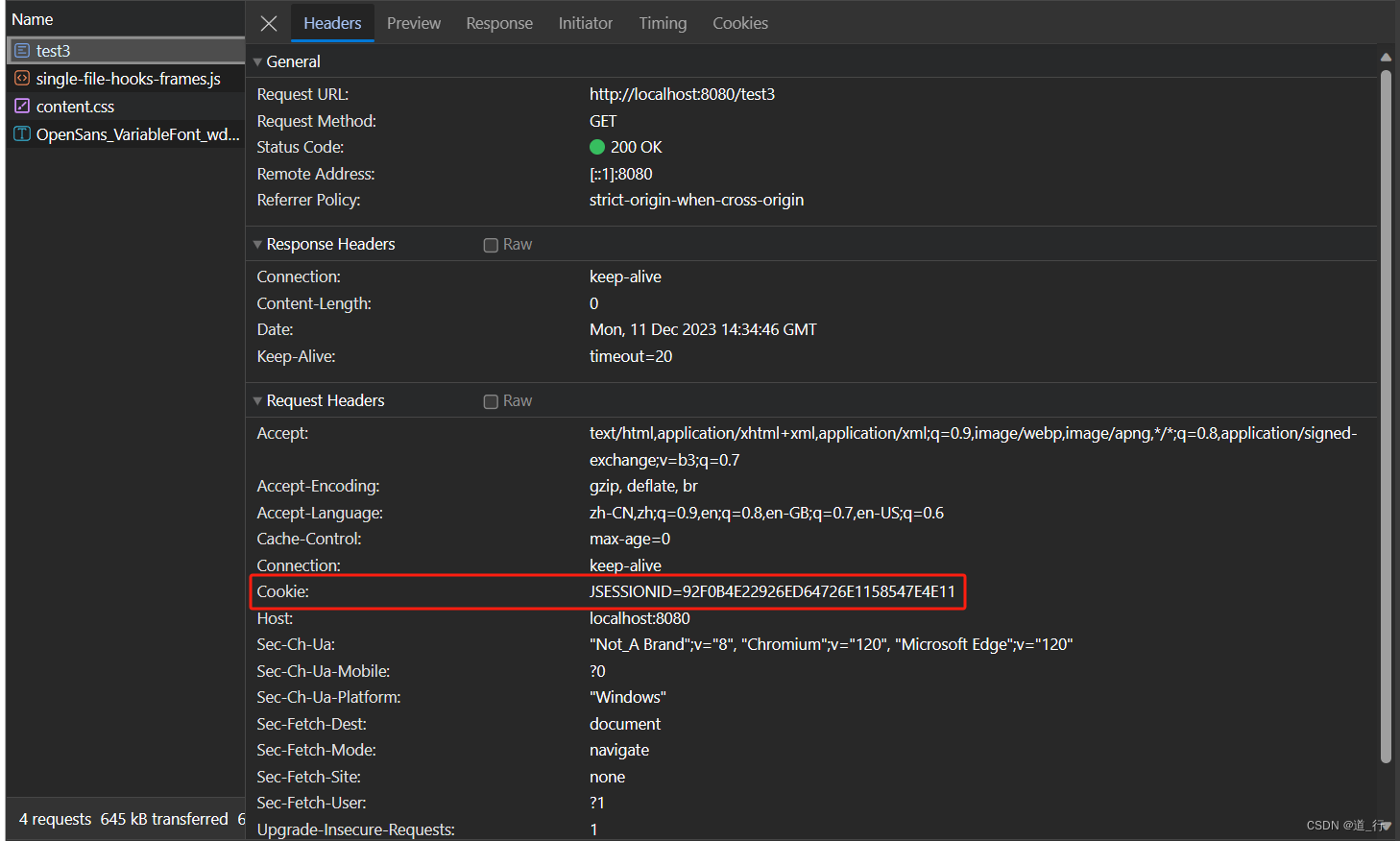
Task: Click the Sec-Fetch-Dest document value
Action: coord(625,724)
